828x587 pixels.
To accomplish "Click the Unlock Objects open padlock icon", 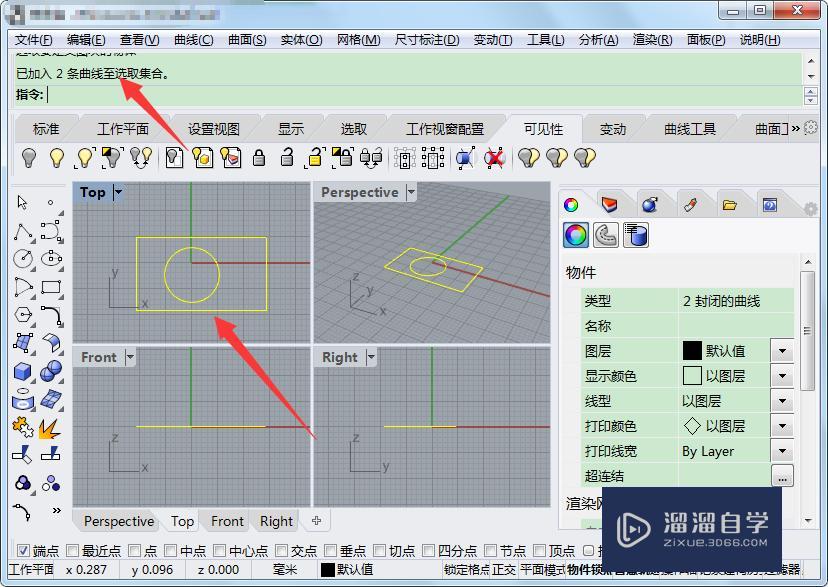I will click(287, 157).
